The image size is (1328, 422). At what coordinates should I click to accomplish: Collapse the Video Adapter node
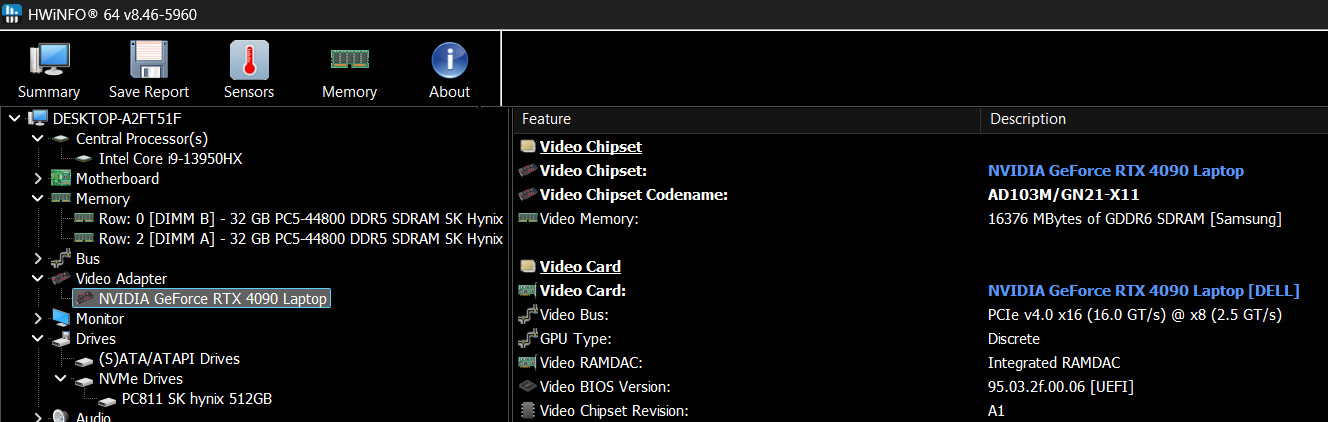[38, 279]
